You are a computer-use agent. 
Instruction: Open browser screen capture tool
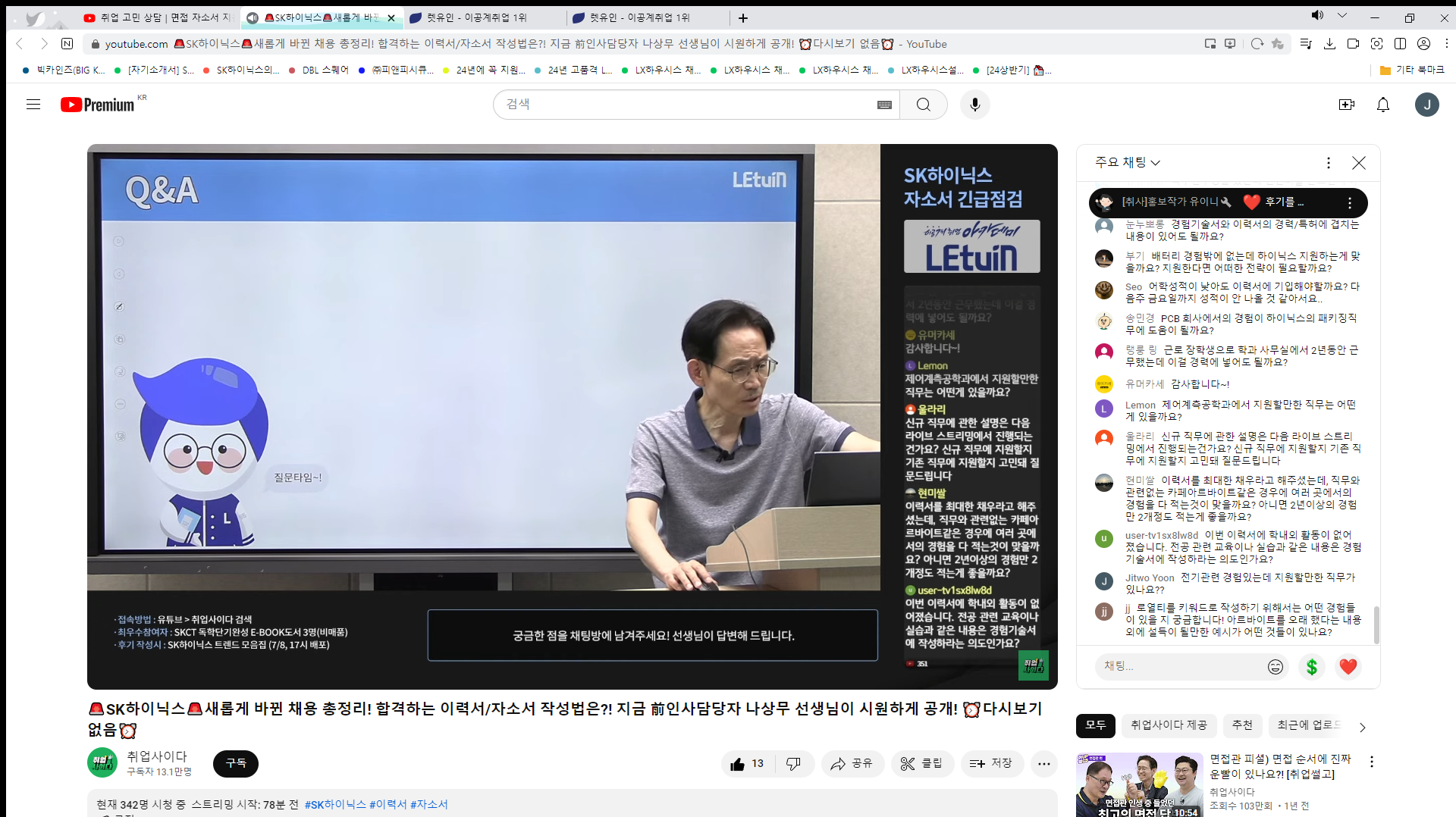coord(1376,44)
